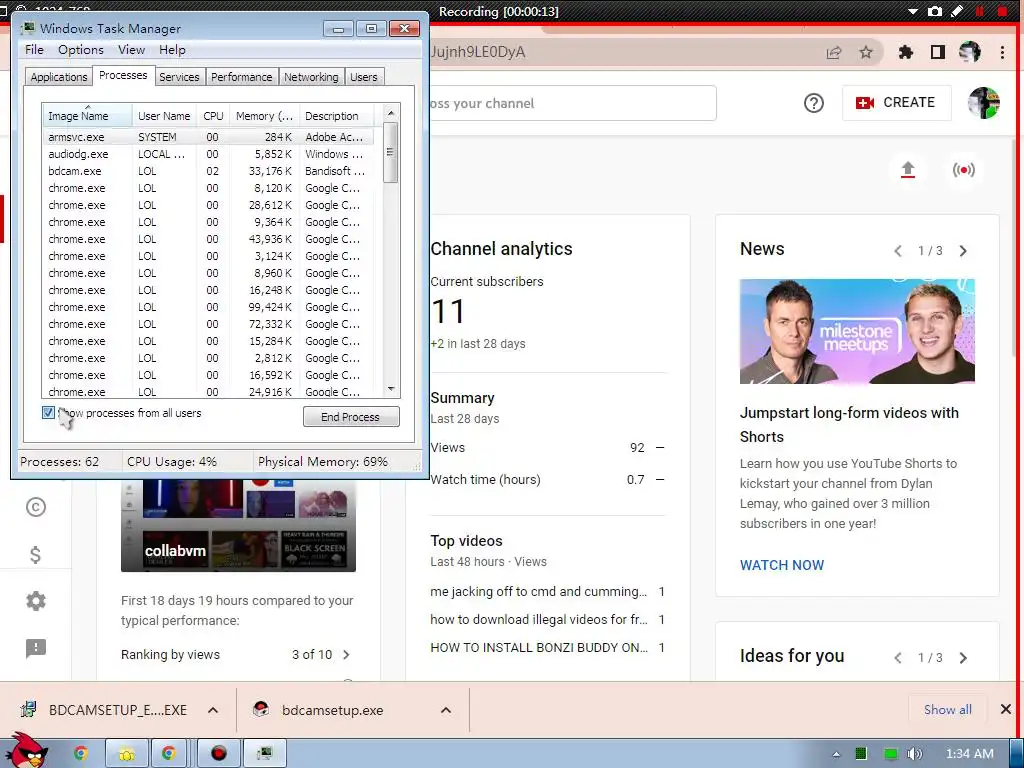
Task: Open the Earn dollar icon in Studio sidebar
Action: tap(36, 554)
